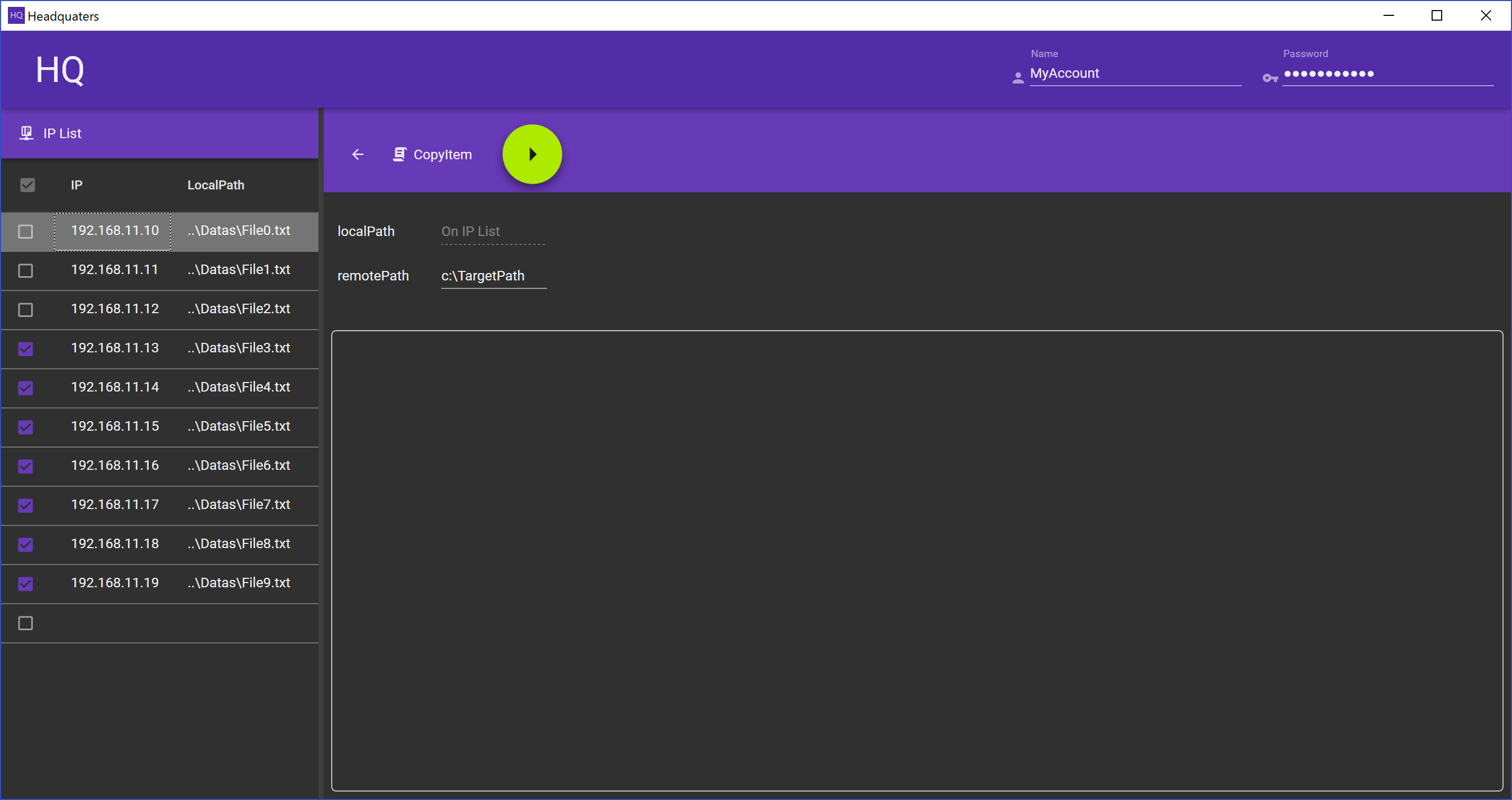Viewport: 1512px width, 800px height.
Task: Click the account person icon
Action: point(1018,77)
